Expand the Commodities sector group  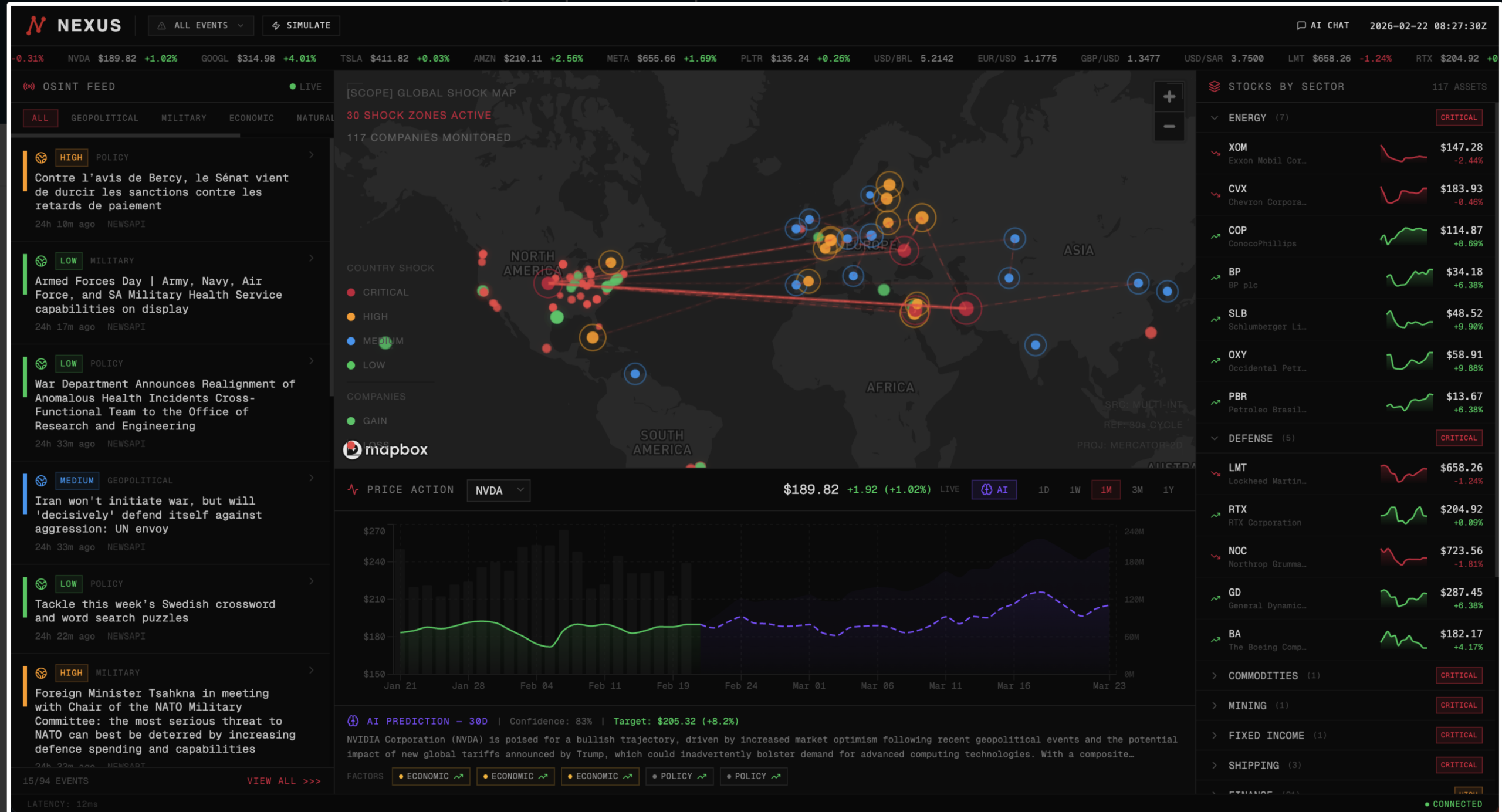click(x=1263, y=675)
